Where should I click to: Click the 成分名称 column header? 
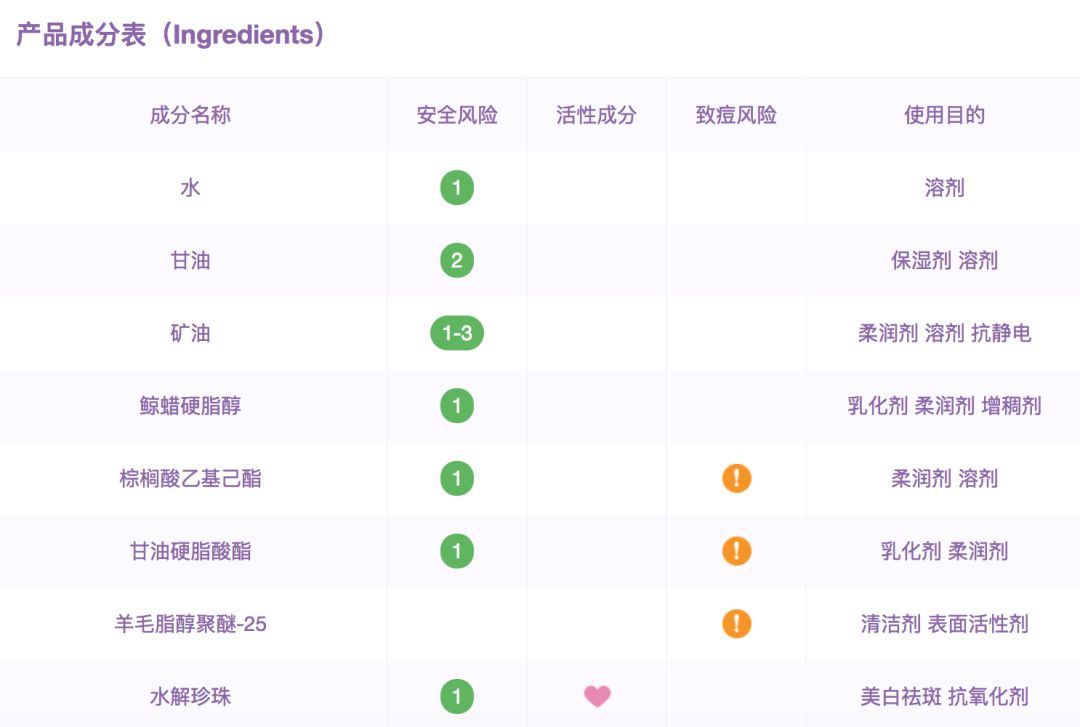pyautogui.click(x=190, y=115)
